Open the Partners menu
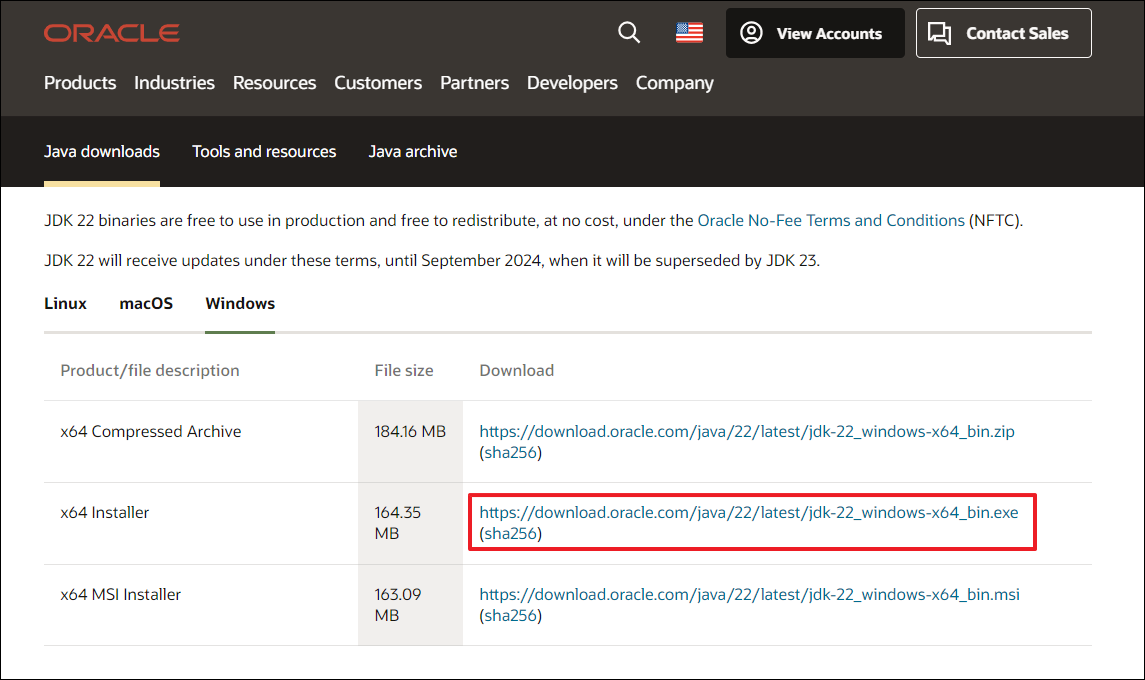Viewport: 1145px width, 680px height. pos(474,83)
